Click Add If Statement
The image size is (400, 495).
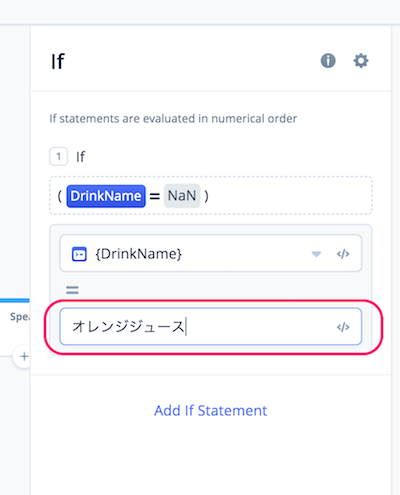click(x=211, y=411)
